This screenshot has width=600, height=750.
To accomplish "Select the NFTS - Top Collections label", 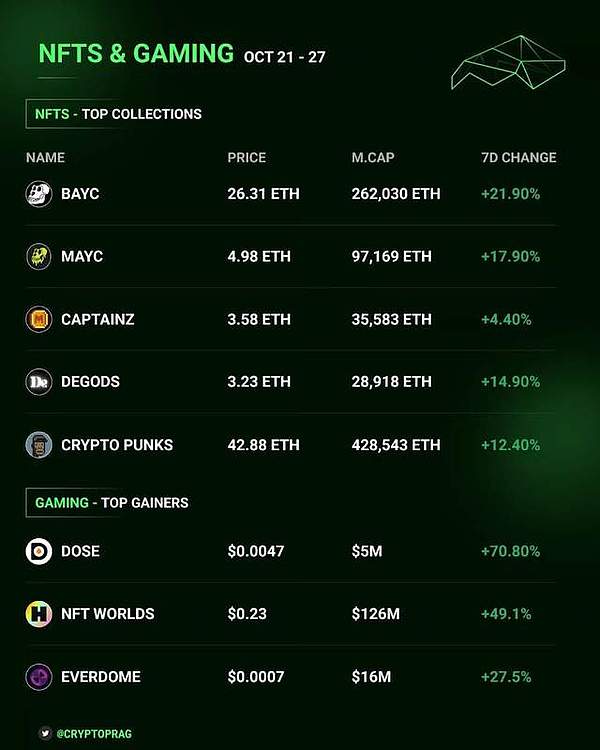I will coord(118,114).
